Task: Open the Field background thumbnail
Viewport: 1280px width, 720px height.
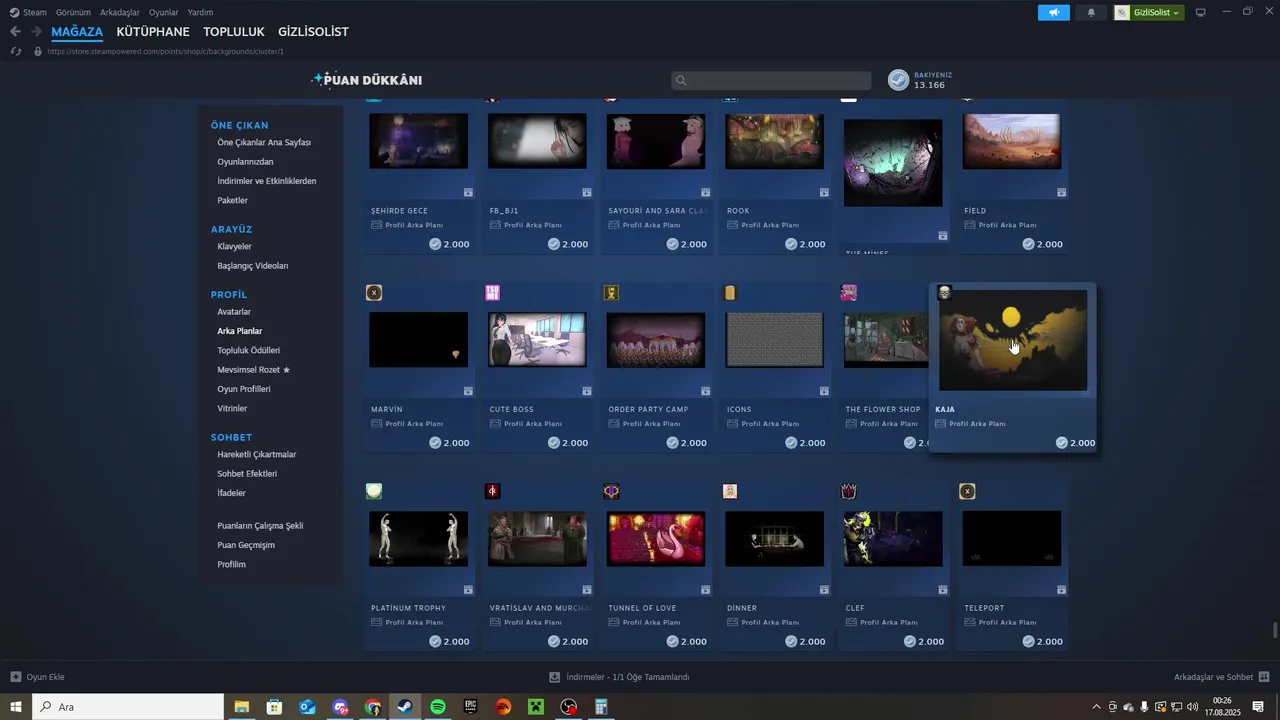Action: 1012,141
